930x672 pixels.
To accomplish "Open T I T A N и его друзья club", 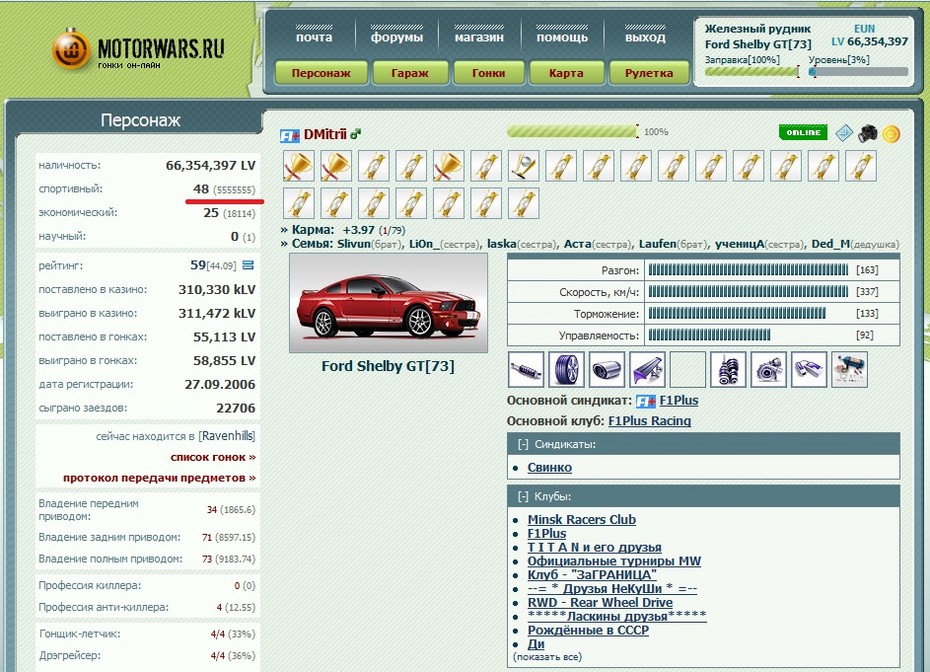I will click(x=594, y=547).
